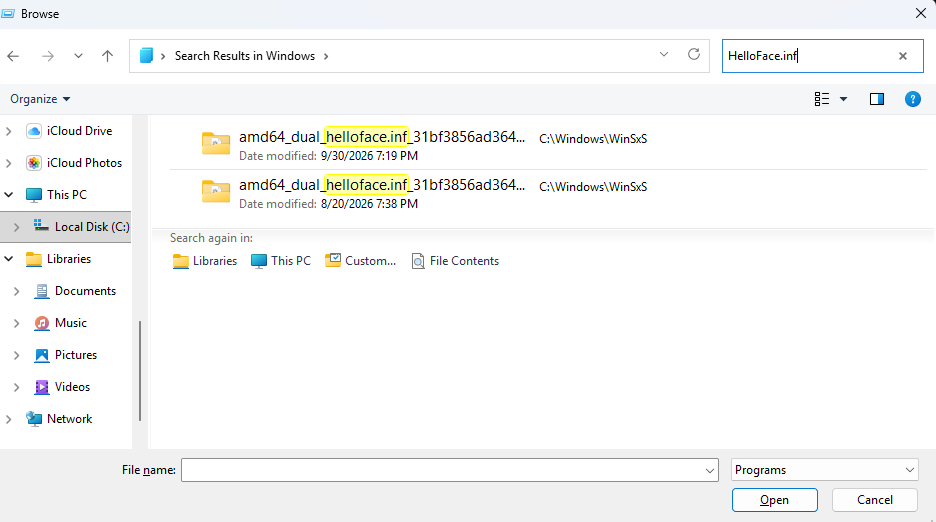The image size is (936, 522).
Task: Search again in File Contents
Action: [x=455, y=261]
